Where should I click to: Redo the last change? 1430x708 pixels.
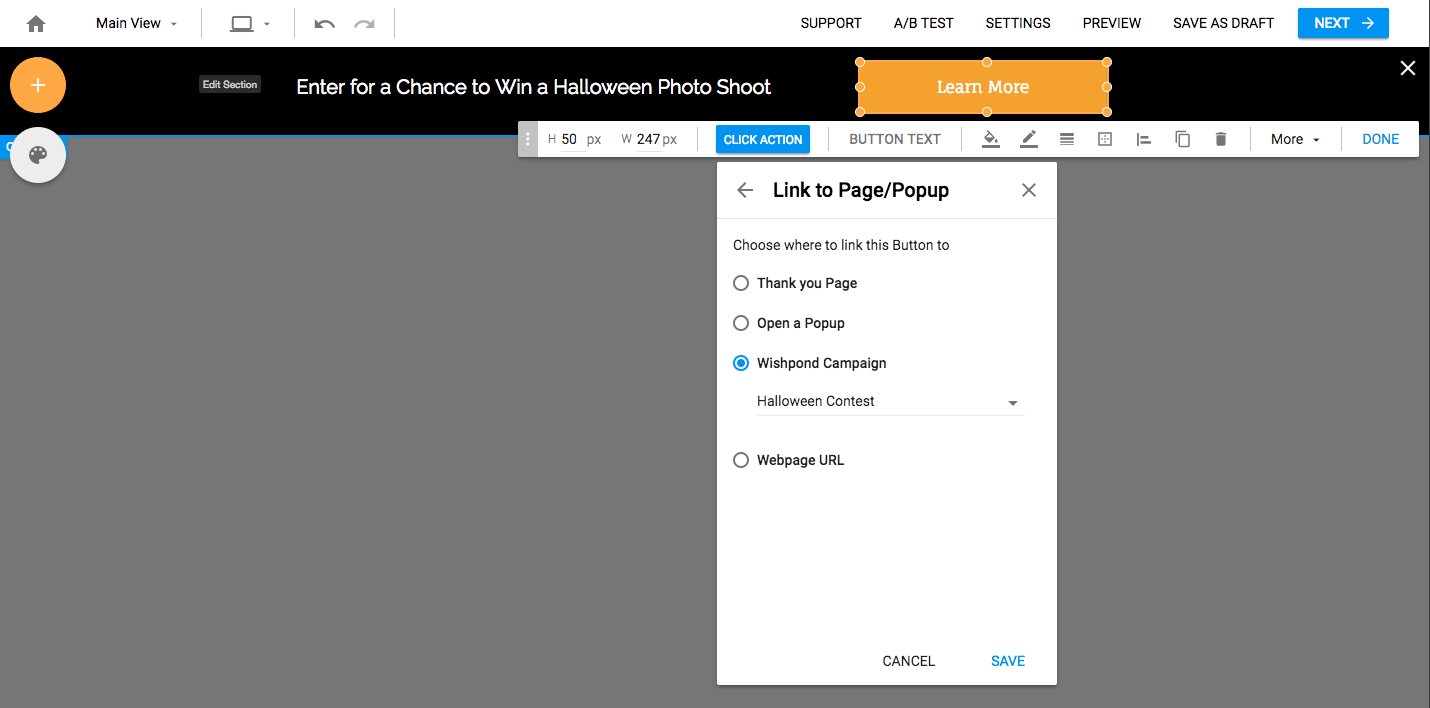click(x=362, y=22)
